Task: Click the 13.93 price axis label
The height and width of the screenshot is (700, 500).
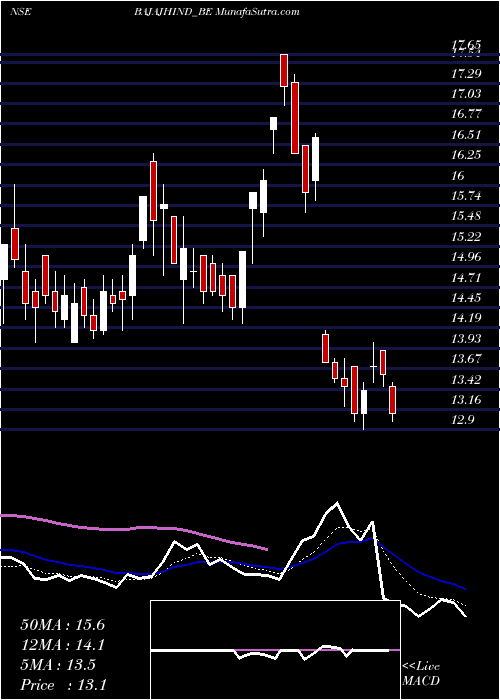Action: tap(466, 339)
